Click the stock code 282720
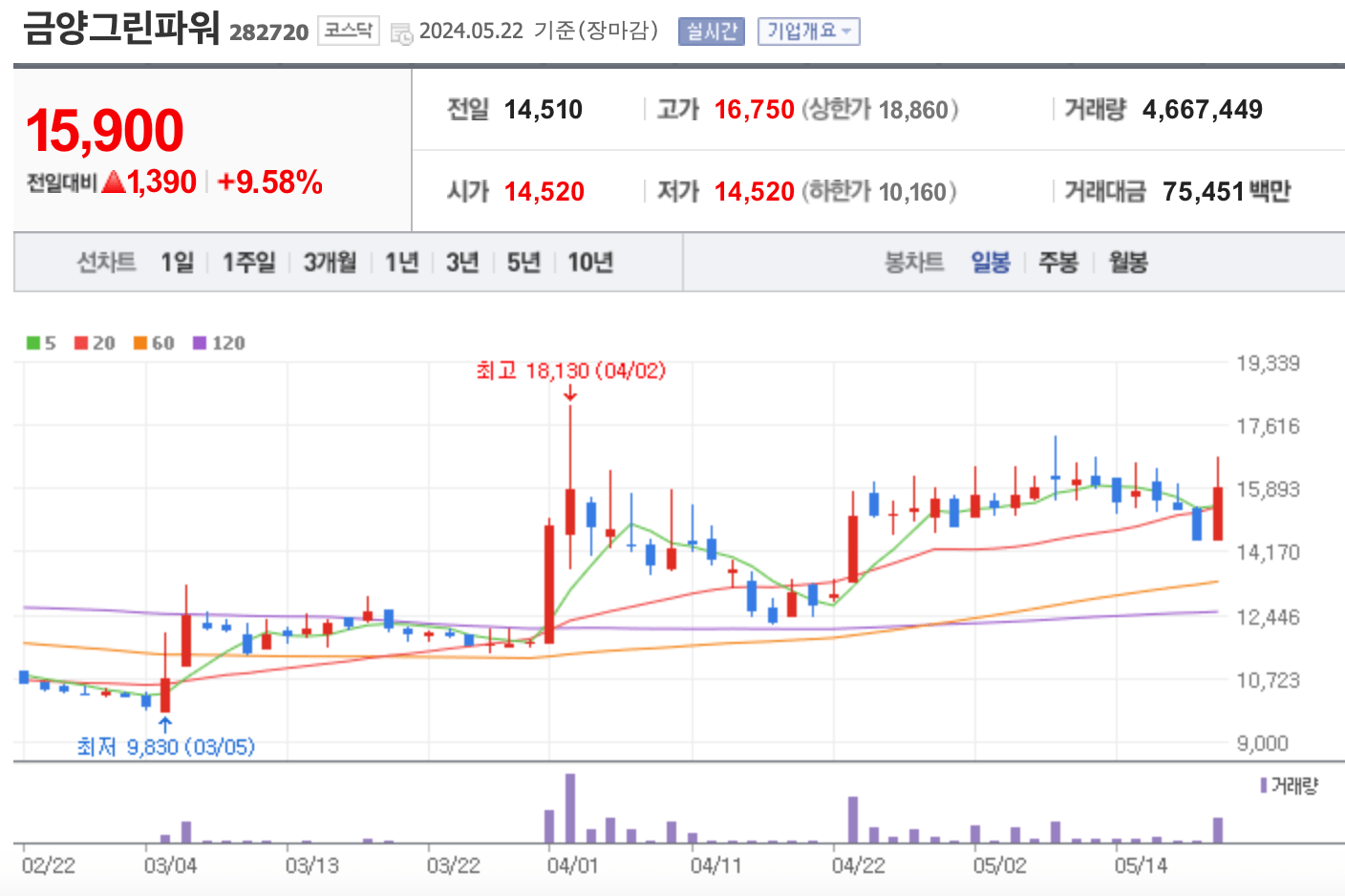Viewport: 1345px width, 896px height. 269,32
